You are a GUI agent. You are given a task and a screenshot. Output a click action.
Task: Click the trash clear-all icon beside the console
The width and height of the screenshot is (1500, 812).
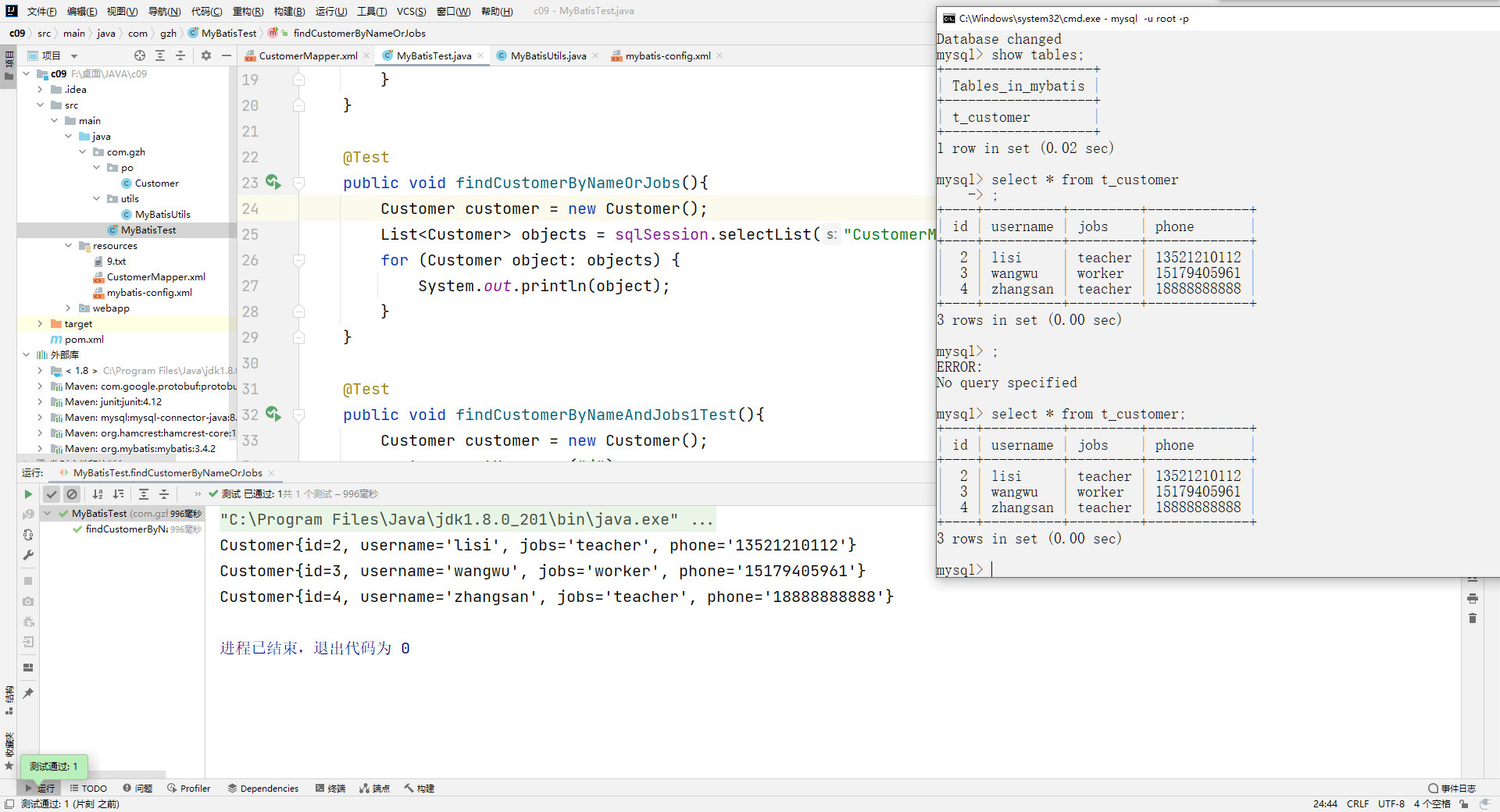(x=1473, y=618)
